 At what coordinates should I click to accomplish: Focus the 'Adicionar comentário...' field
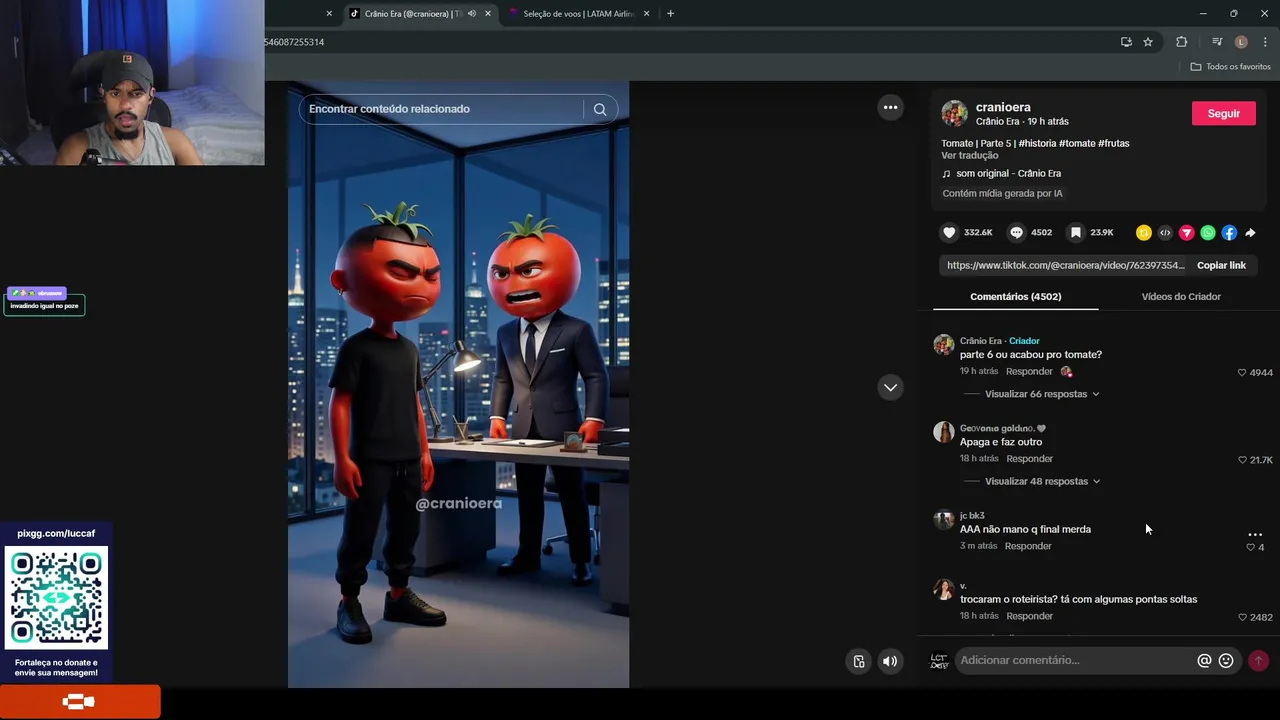point(1075,660)
